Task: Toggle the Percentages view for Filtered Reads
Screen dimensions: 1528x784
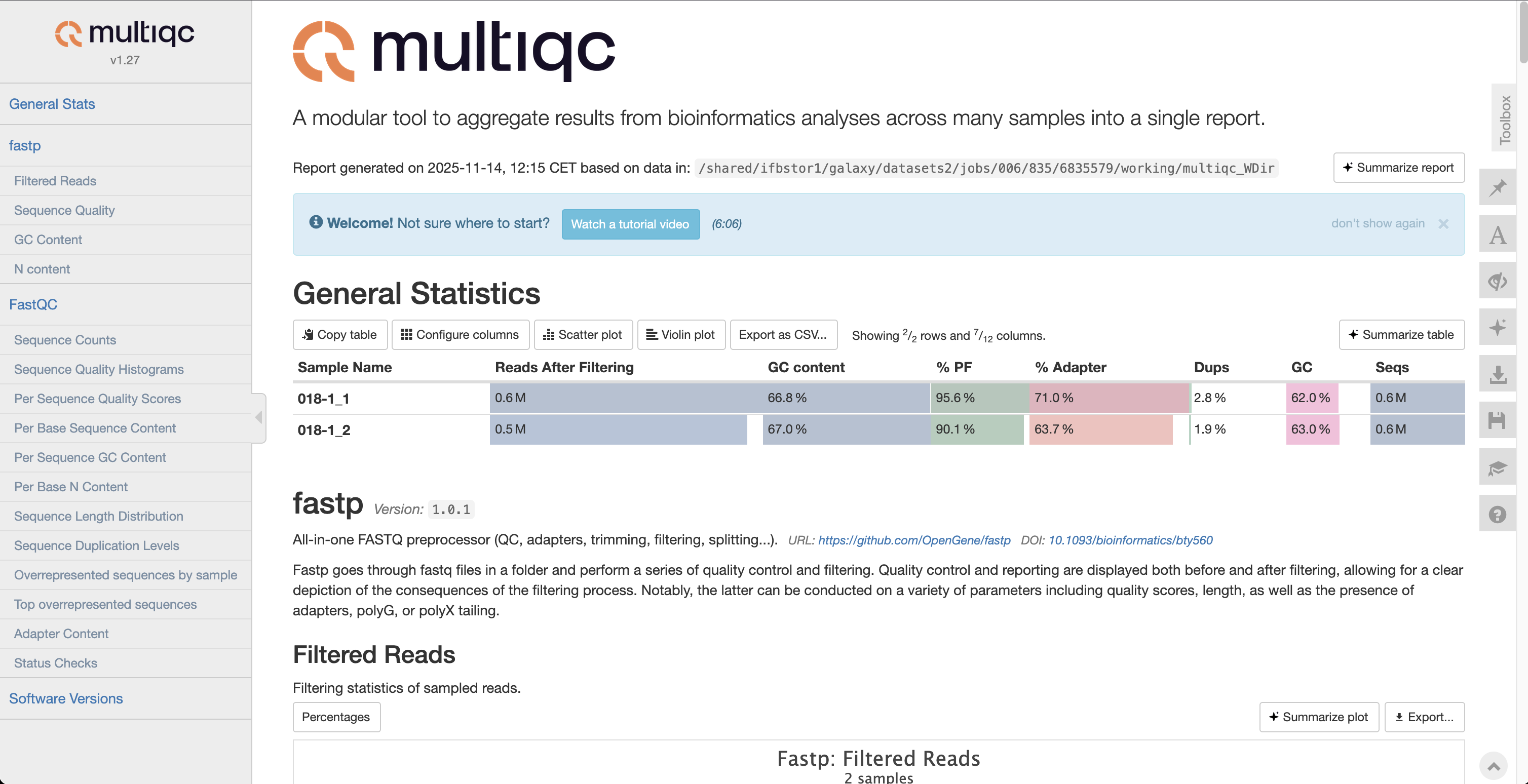Action: 336,717
